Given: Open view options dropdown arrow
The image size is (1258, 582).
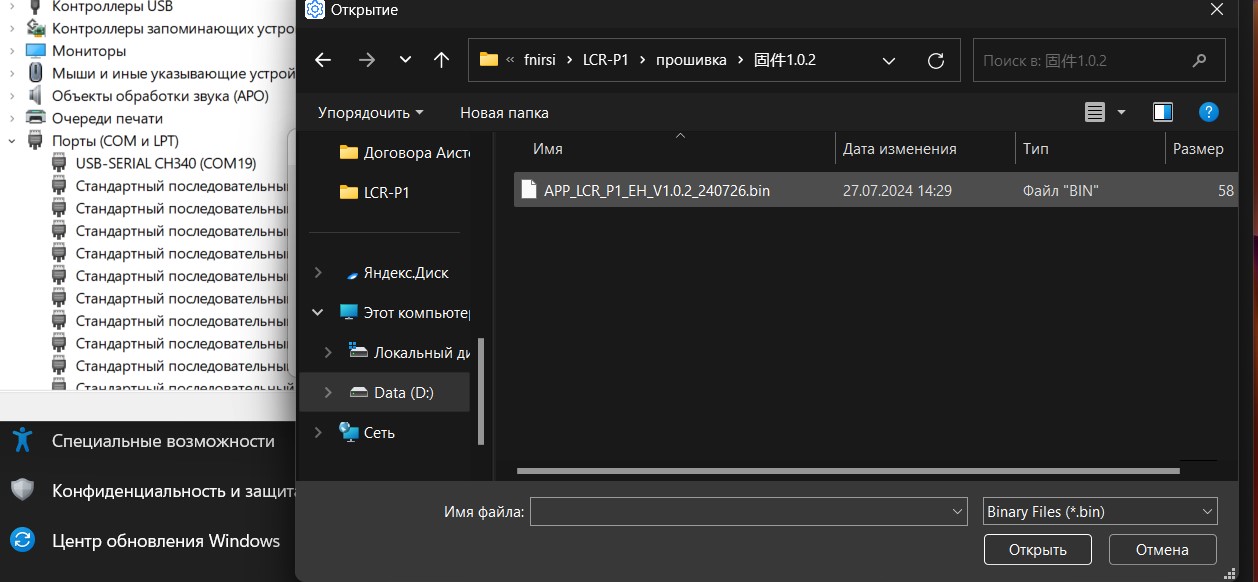Looking at the screenshot, I should (1121, 112).
